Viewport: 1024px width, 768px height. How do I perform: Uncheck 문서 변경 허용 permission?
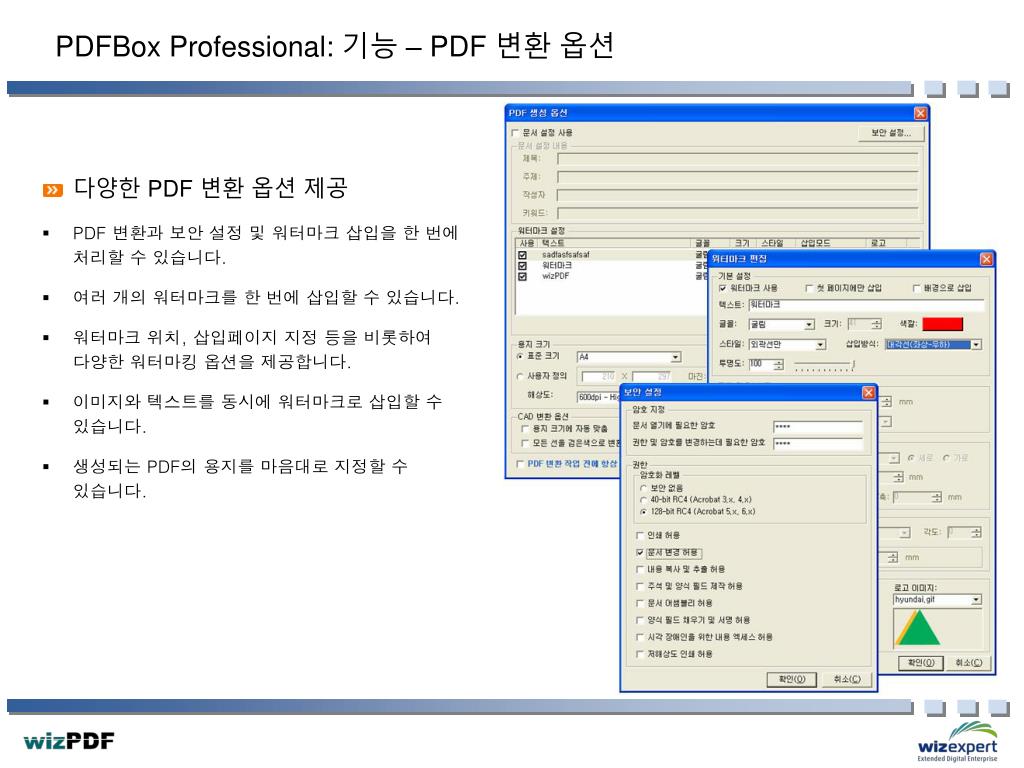(640, 552)
